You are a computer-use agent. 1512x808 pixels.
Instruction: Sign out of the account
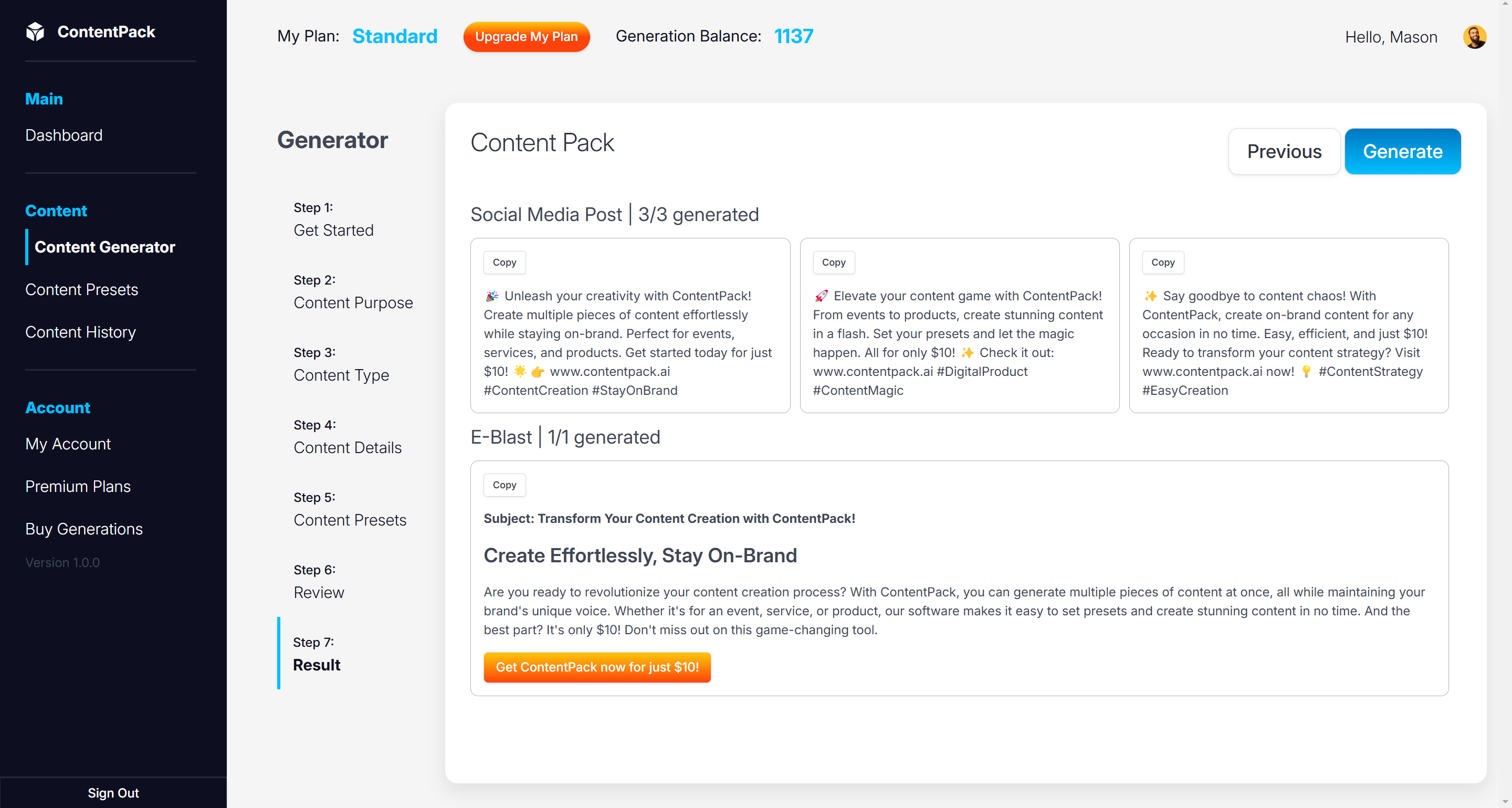[113, 792]
